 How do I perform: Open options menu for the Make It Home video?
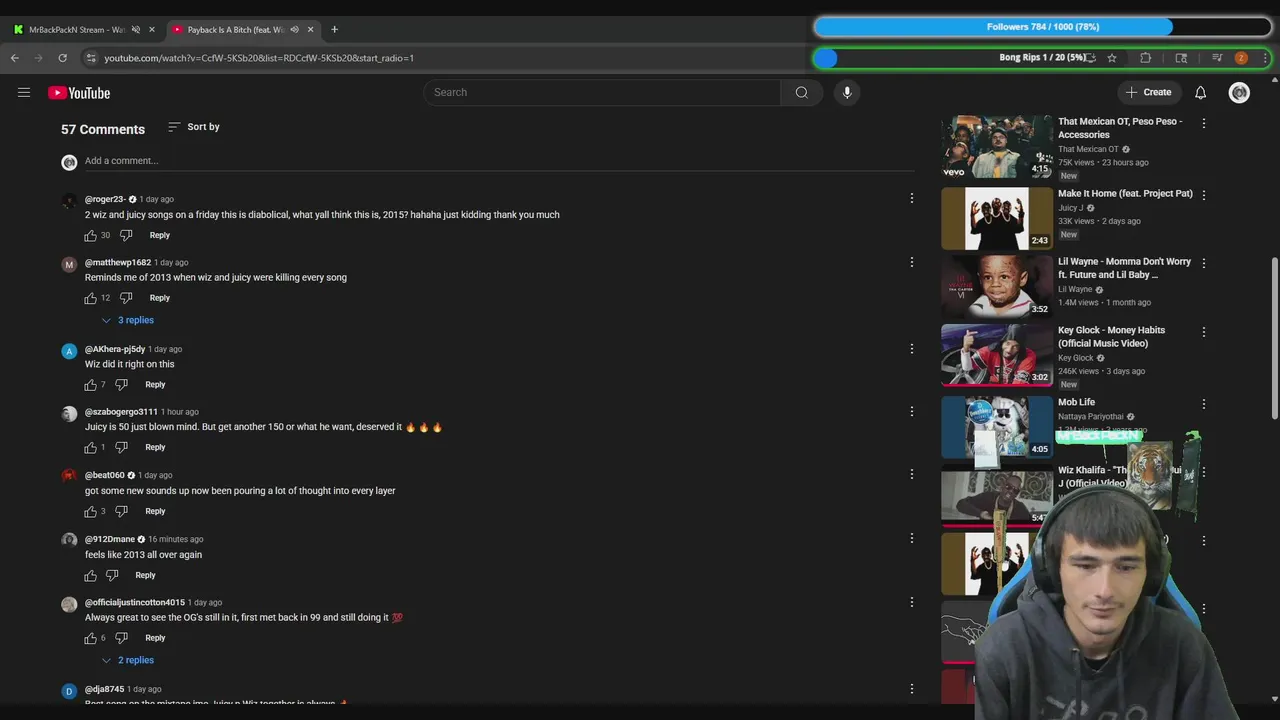tap(1203, 195)
